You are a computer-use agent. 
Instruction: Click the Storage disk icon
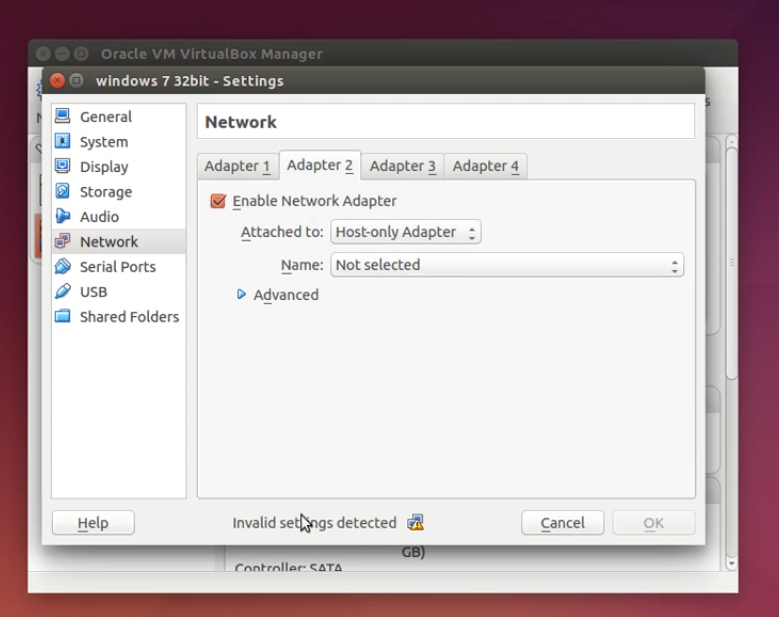(63, 191)
